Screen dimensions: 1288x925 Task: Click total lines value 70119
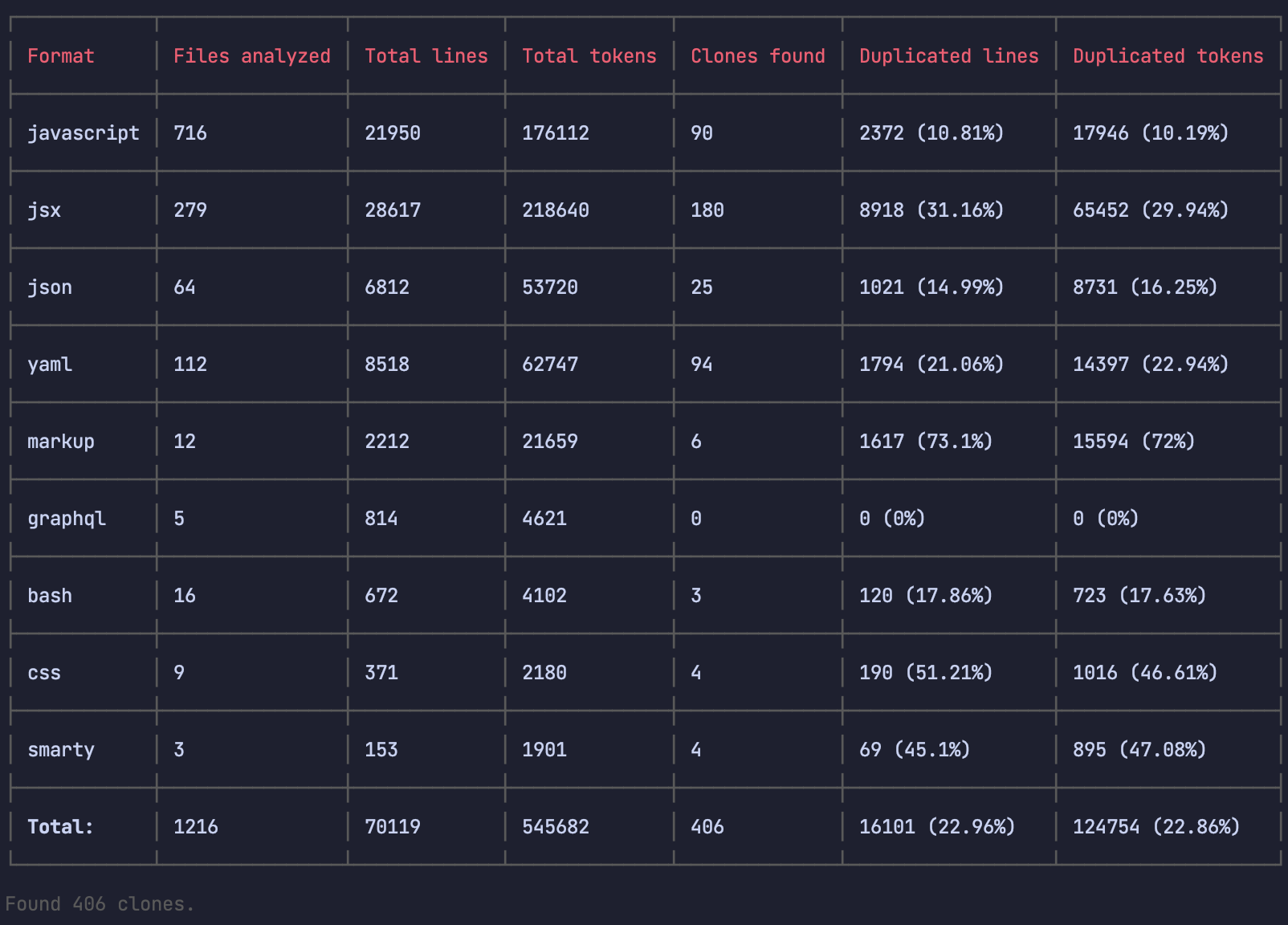(x=393, y=827)
